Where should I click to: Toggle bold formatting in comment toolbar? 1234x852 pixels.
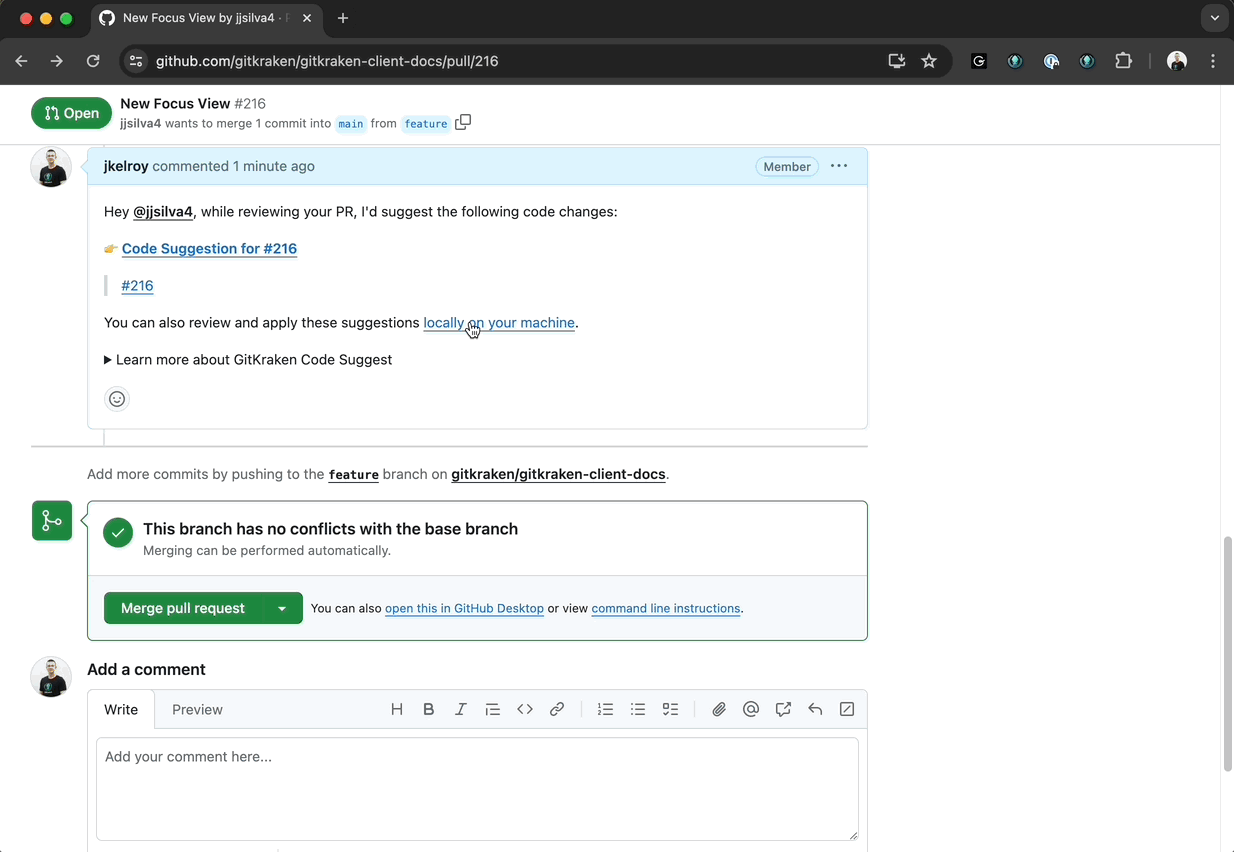pyautogui.click(x=429, y=709)
